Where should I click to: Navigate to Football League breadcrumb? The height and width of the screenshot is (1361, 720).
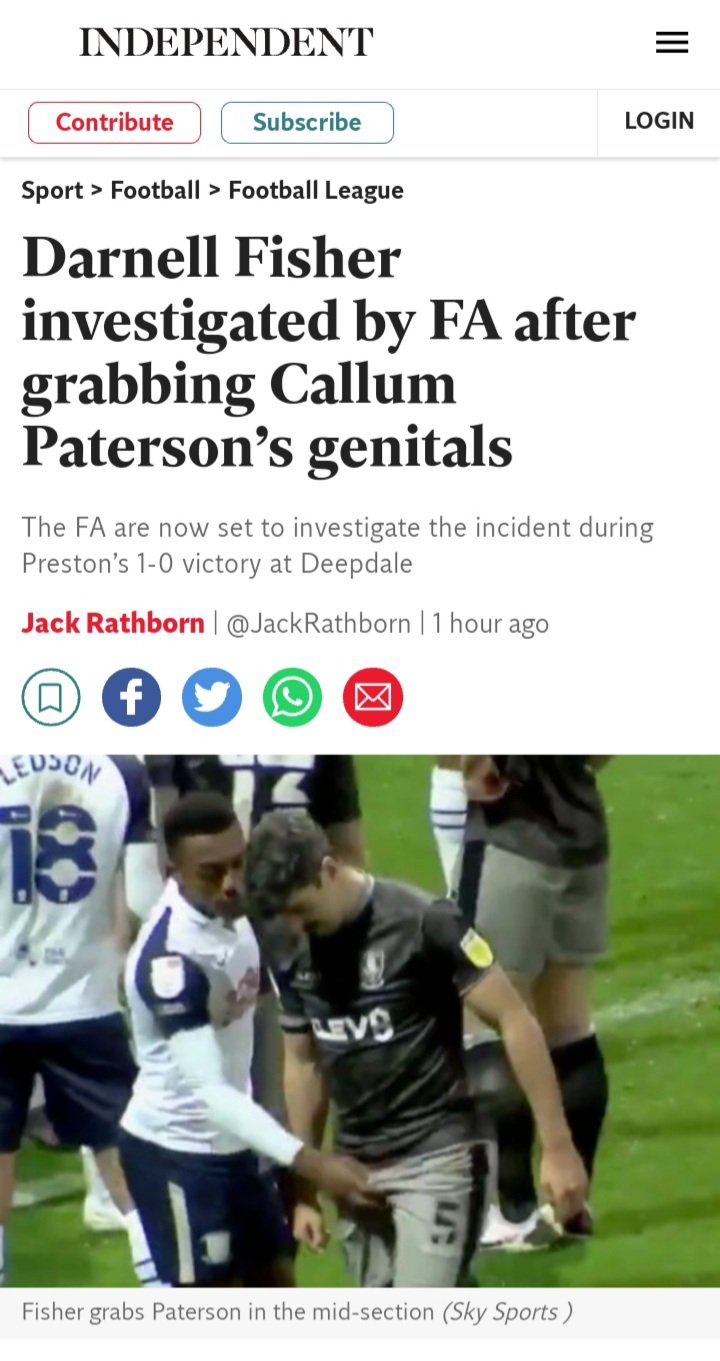tap(316, 190)
